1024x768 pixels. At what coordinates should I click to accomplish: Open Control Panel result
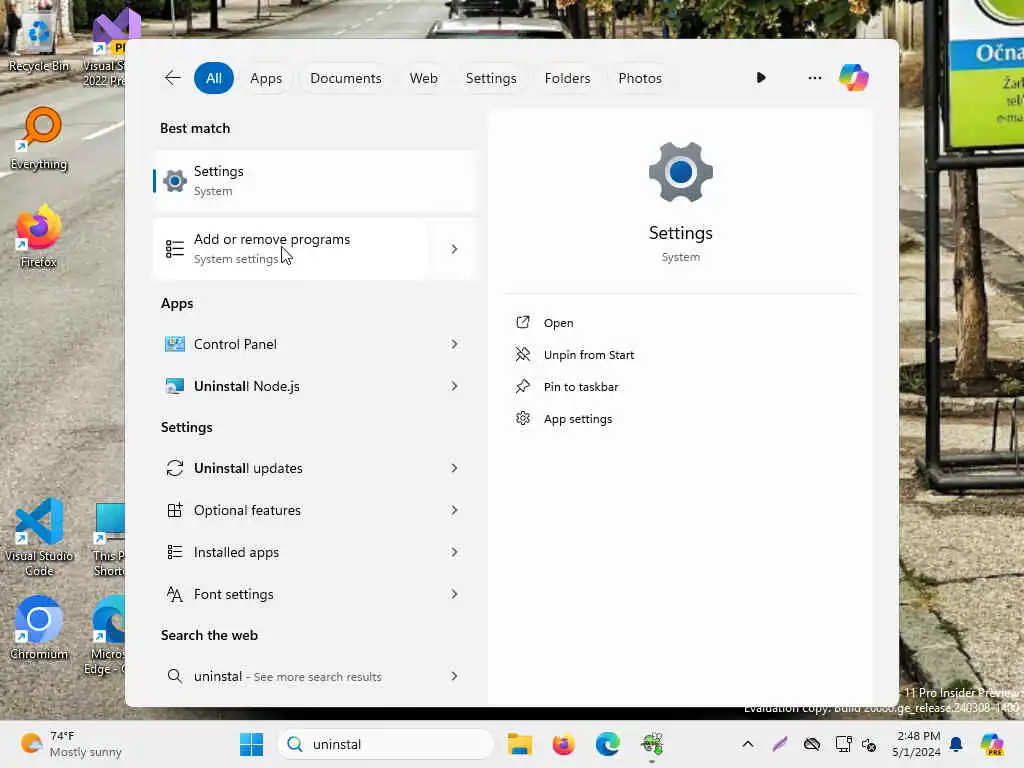click(291, 344)
